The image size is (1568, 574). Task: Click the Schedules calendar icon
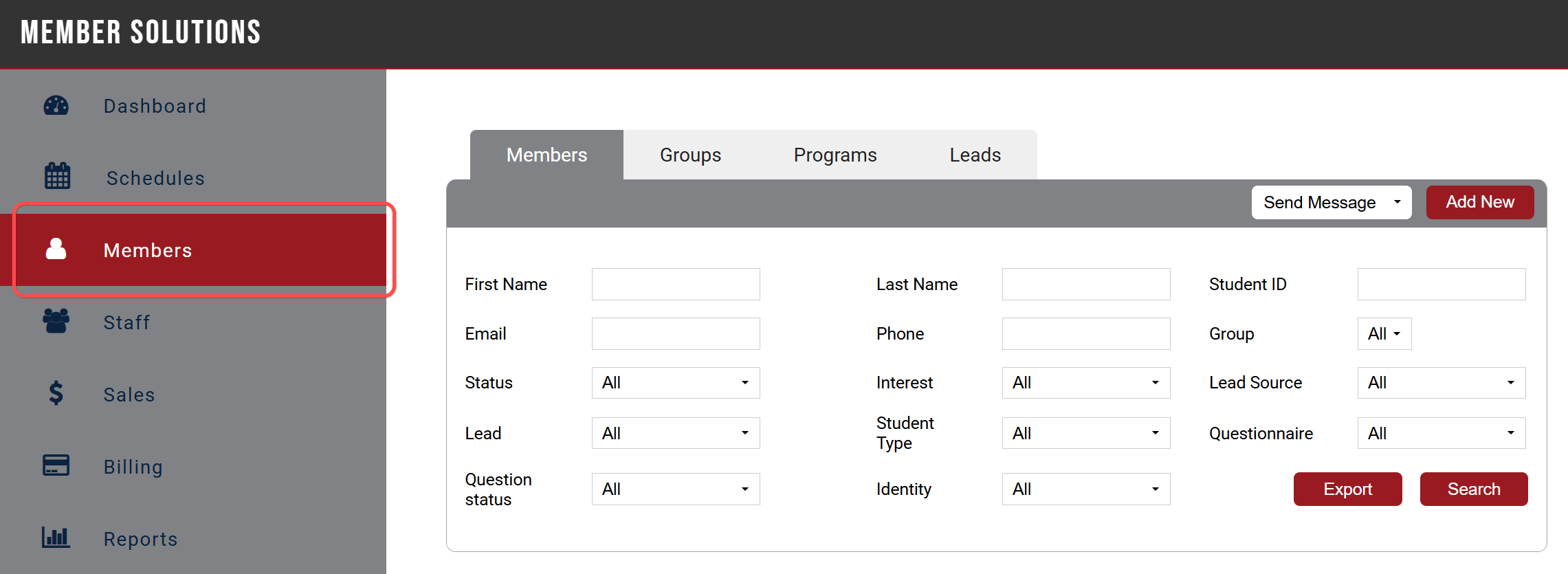(57, 176)
